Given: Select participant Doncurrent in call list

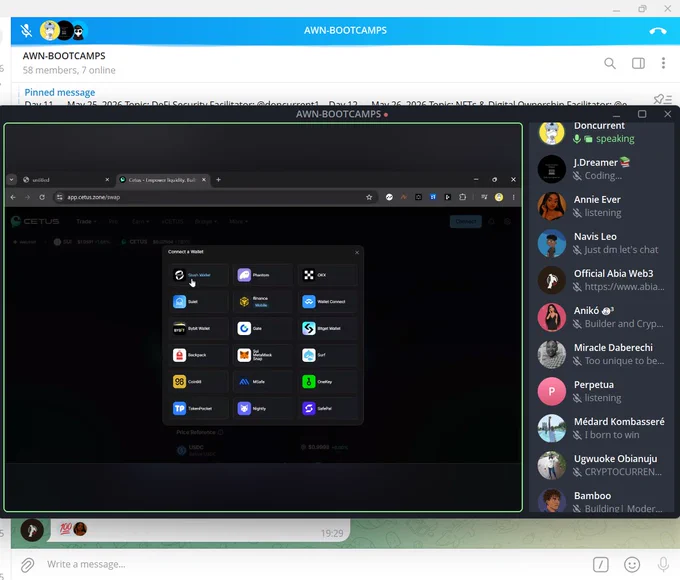Looking at the screenshot, I should click(602, 132).
